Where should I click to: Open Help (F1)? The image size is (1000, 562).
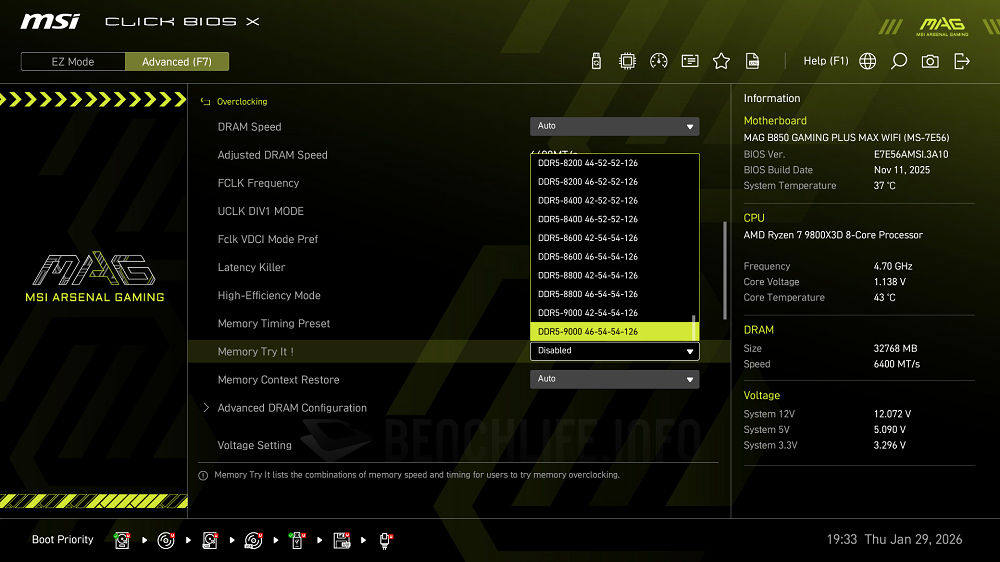pyautogui.click(x=826, y=61)
